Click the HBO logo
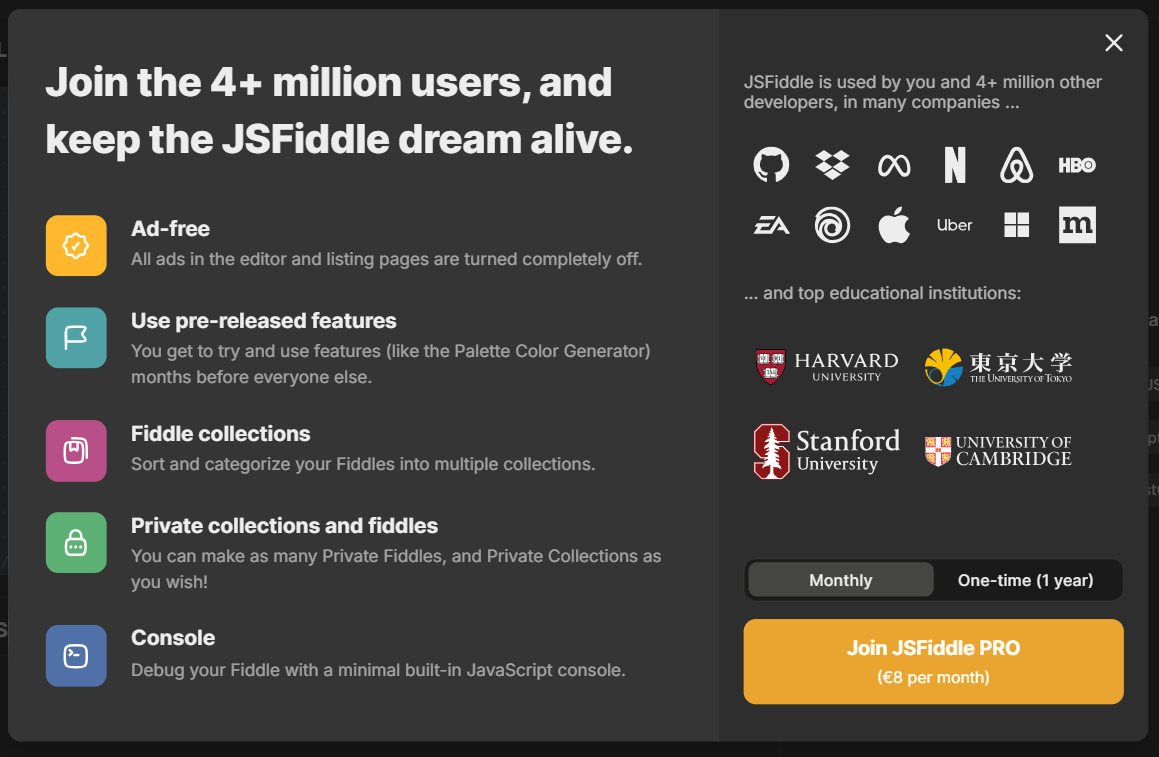This screenshot has height=757, width=1159. (x=1077, y=165)
